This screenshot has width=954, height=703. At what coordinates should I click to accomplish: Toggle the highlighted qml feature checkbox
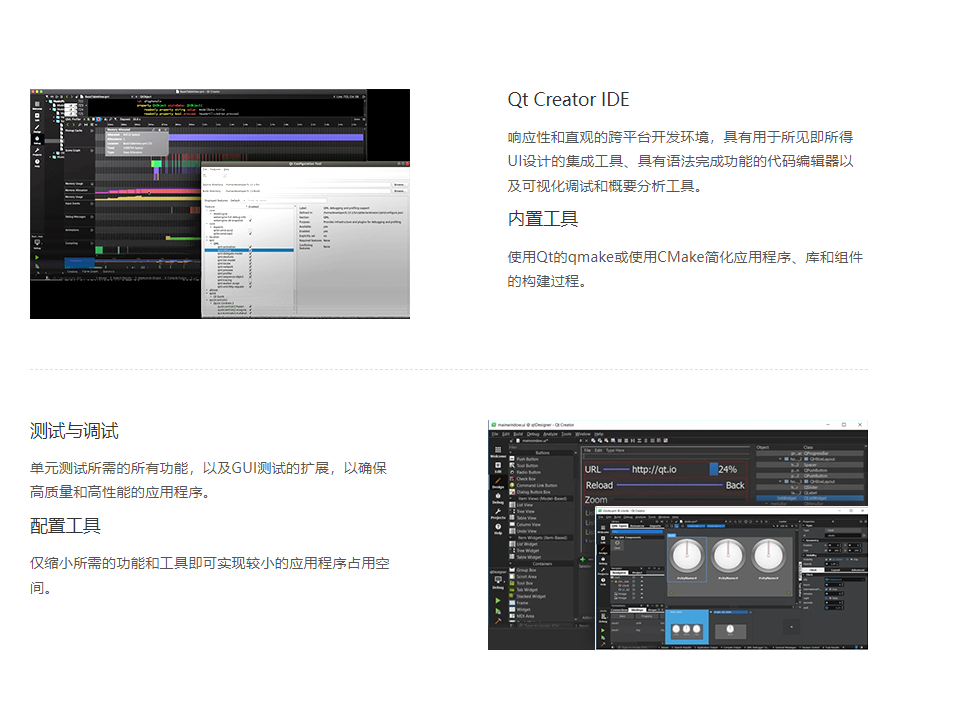click(249, 250)
